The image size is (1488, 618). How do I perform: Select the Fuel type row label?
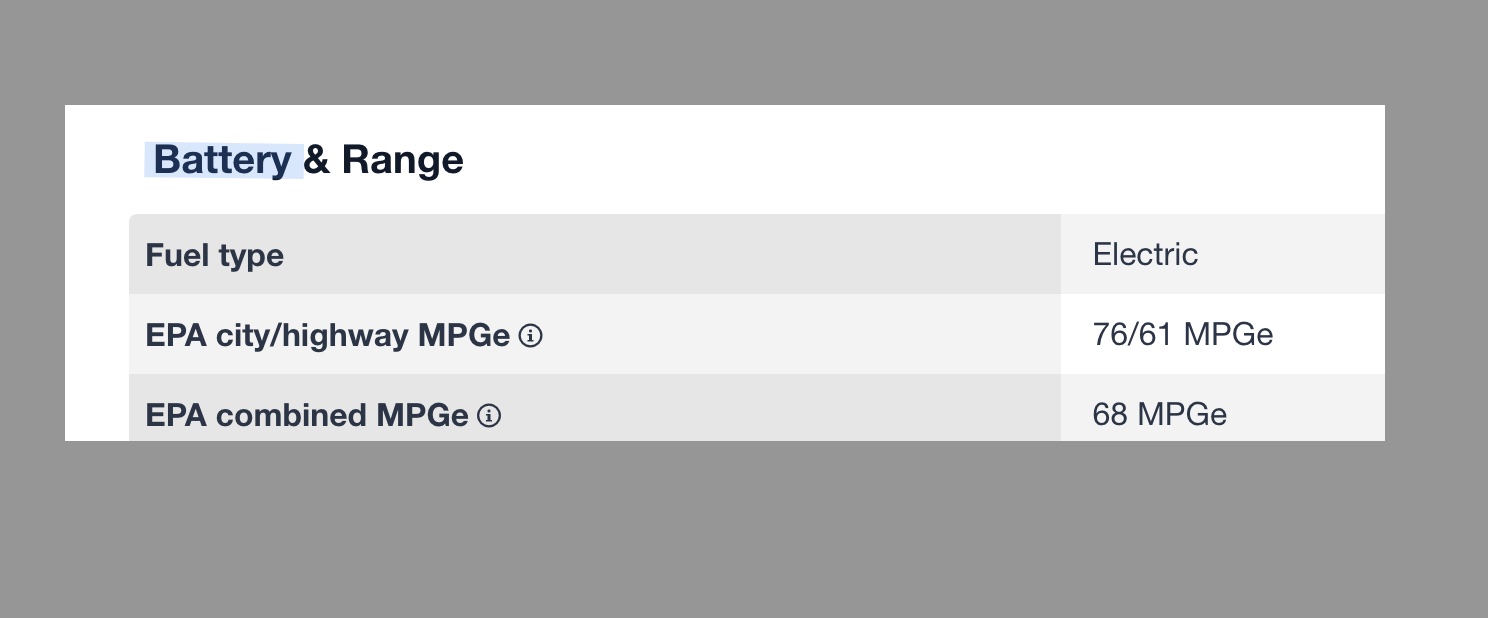215,255
